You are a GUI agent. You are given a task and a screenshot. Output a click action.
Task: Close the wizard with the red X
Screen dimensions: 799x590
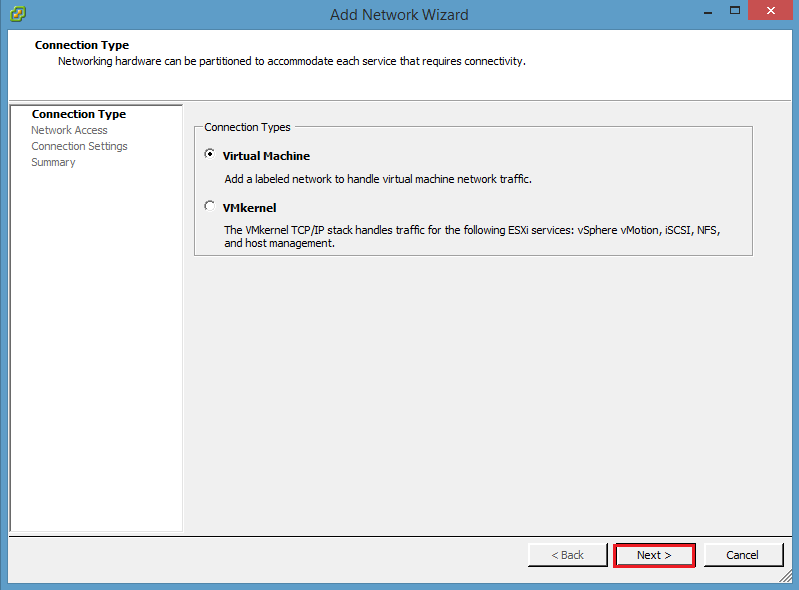[x=771, y=11]
